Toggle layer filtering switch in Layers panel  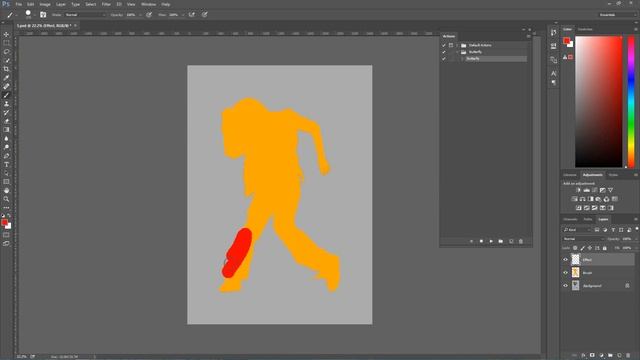pyautogui.click(x=636, y=229)
